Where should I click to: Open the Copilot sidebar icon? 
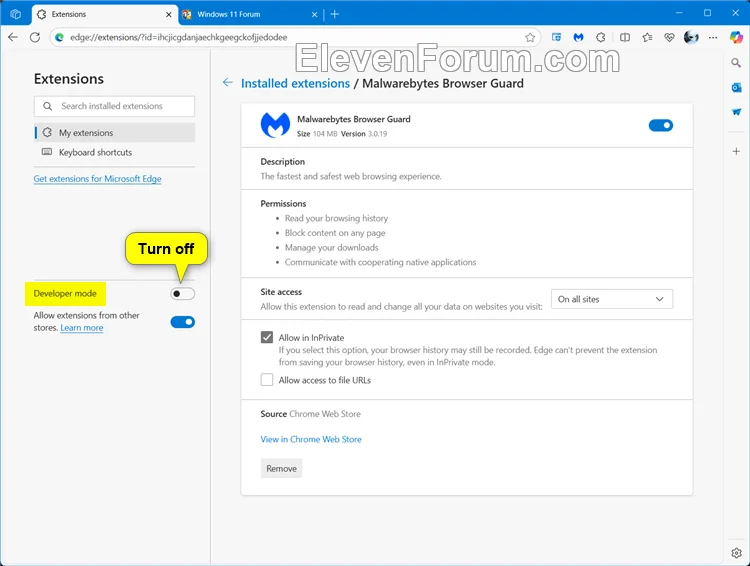tap(736, 37)
